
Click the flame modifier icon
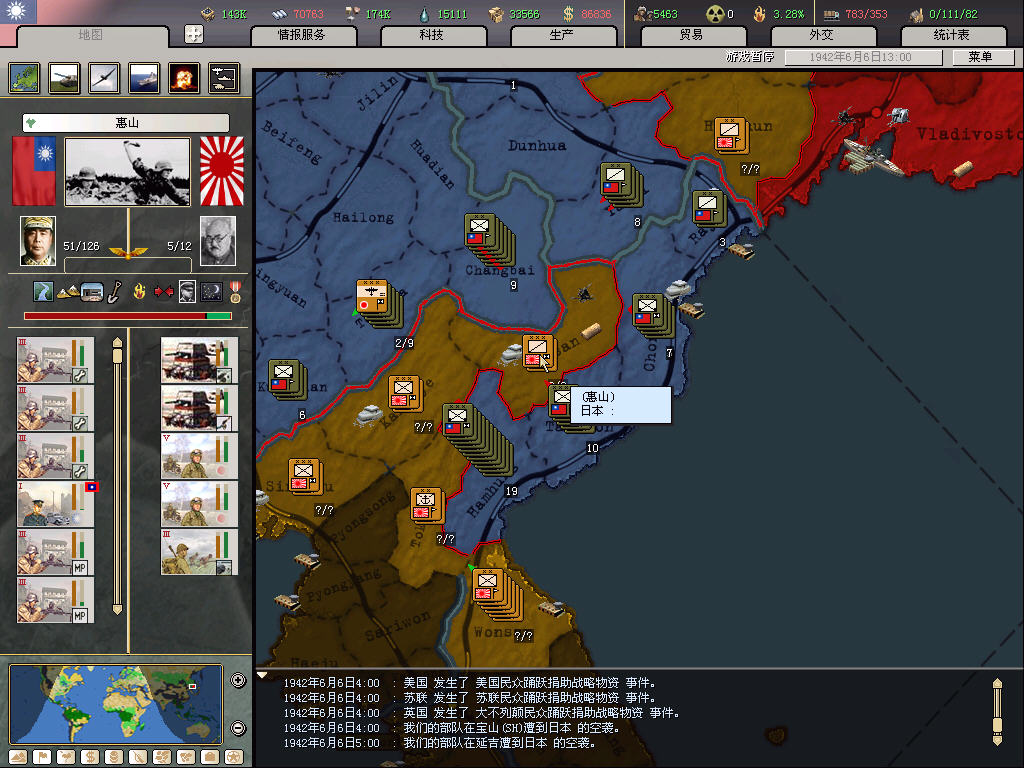pyautogui.click(x=139, y=291)
